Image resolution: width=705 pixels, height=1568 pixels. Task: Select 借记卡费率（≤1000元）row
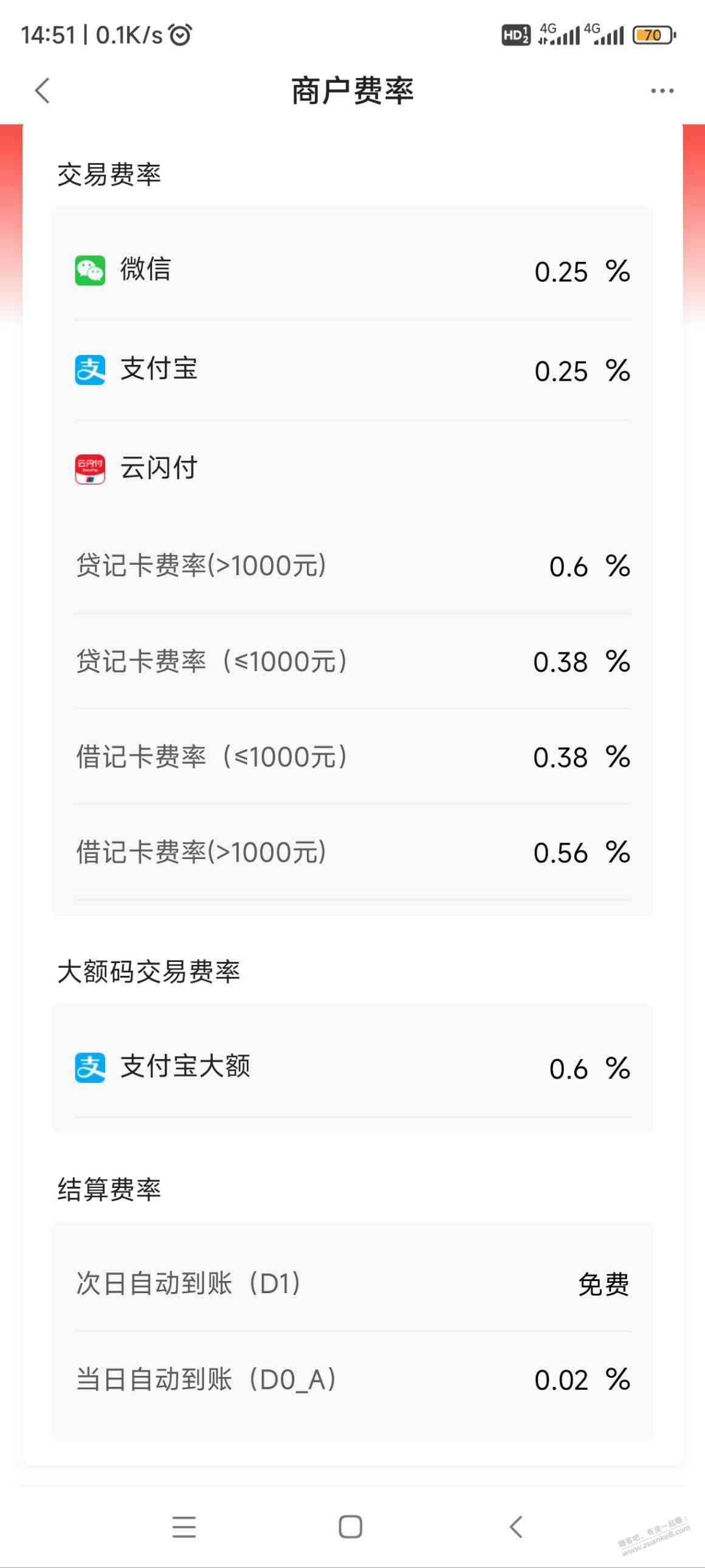pyautogui.click(x=353, y=756)
